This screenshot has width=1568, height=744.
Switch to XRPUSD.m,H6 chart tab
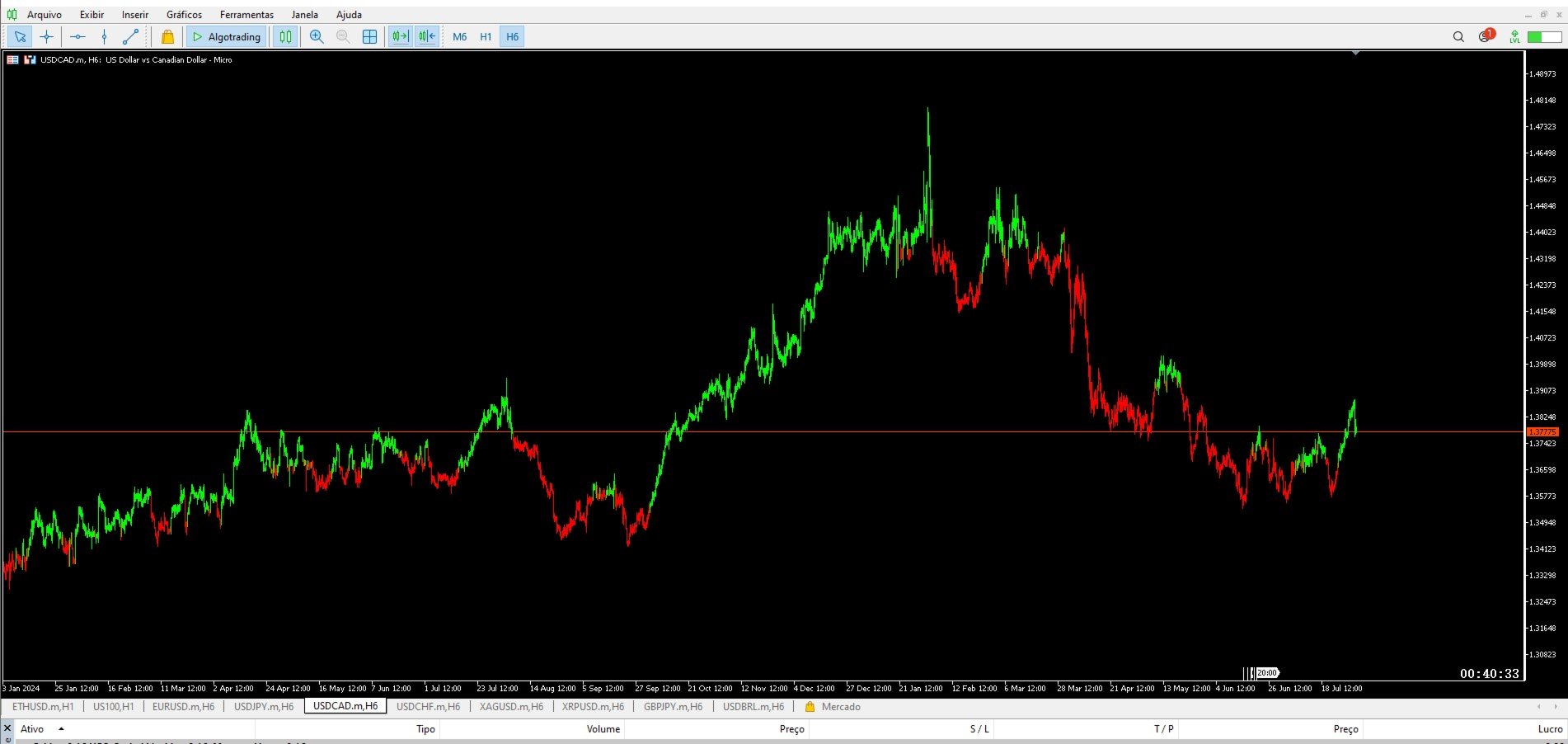pos(593,706)
